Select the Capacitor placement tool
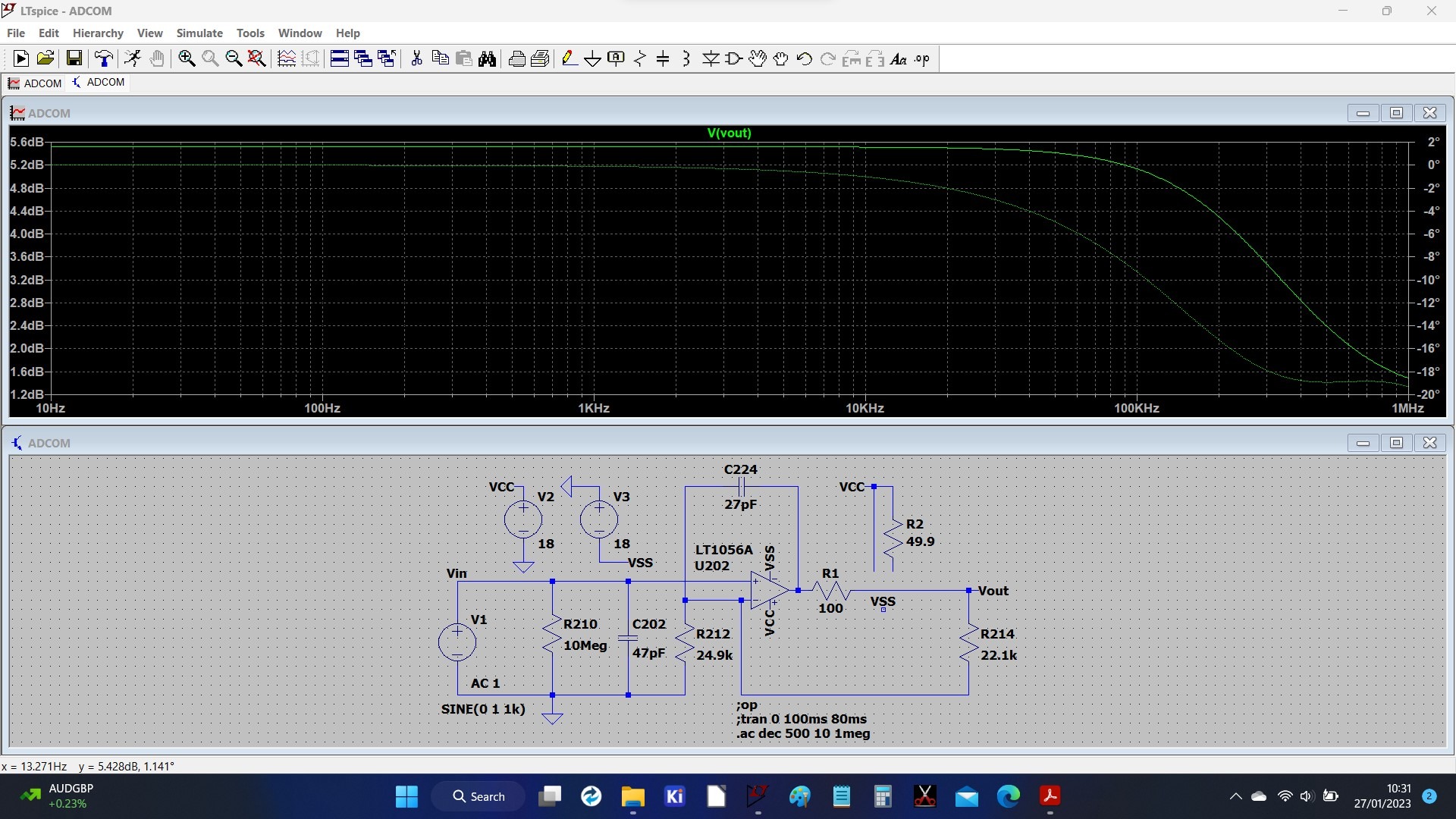This screenshot has height=819, width=1456. [x=663, y=58]
